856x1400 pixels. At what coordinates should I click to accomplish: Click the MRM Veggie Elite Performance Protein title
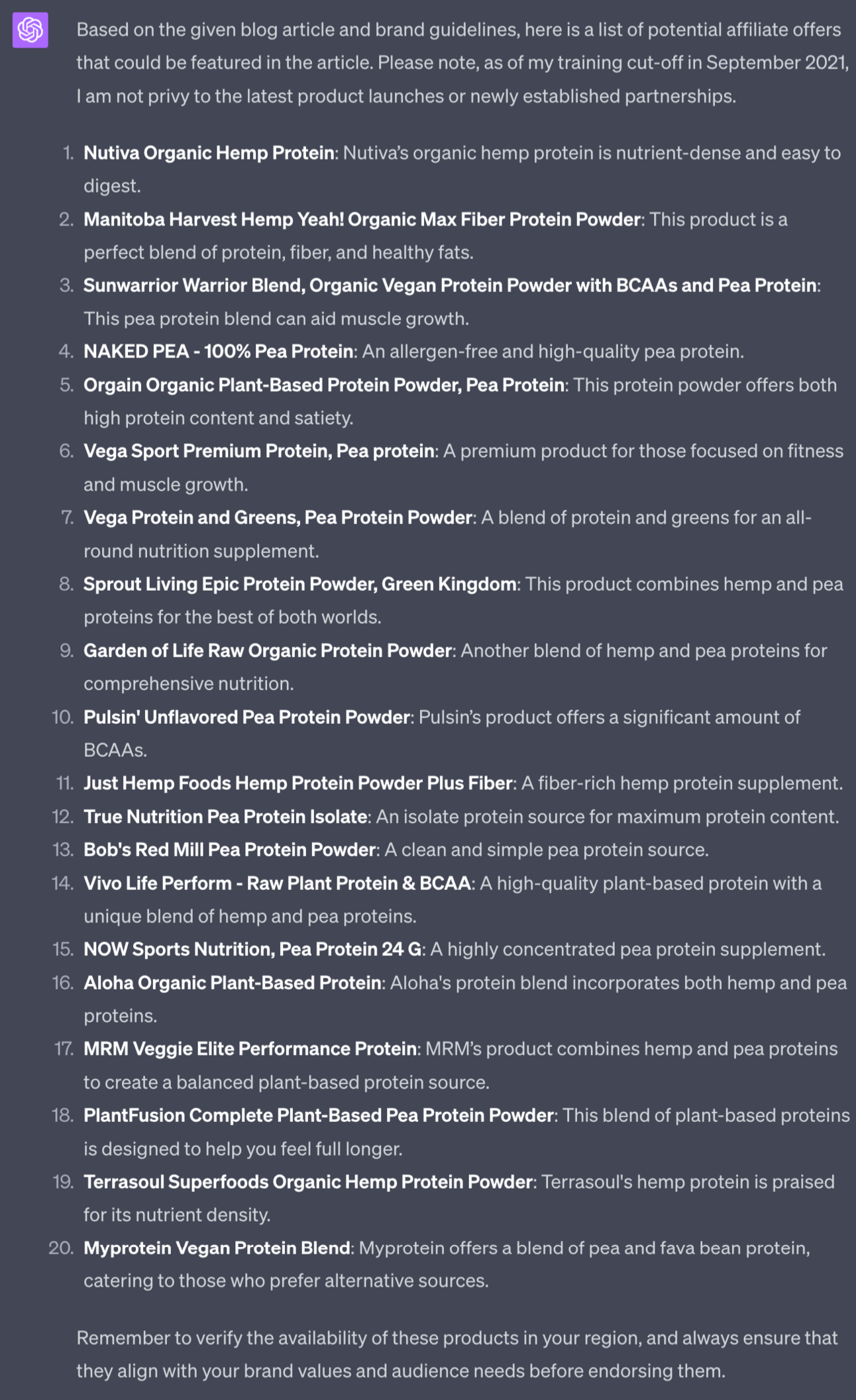pyautogui.click(x=250, y=1049)
